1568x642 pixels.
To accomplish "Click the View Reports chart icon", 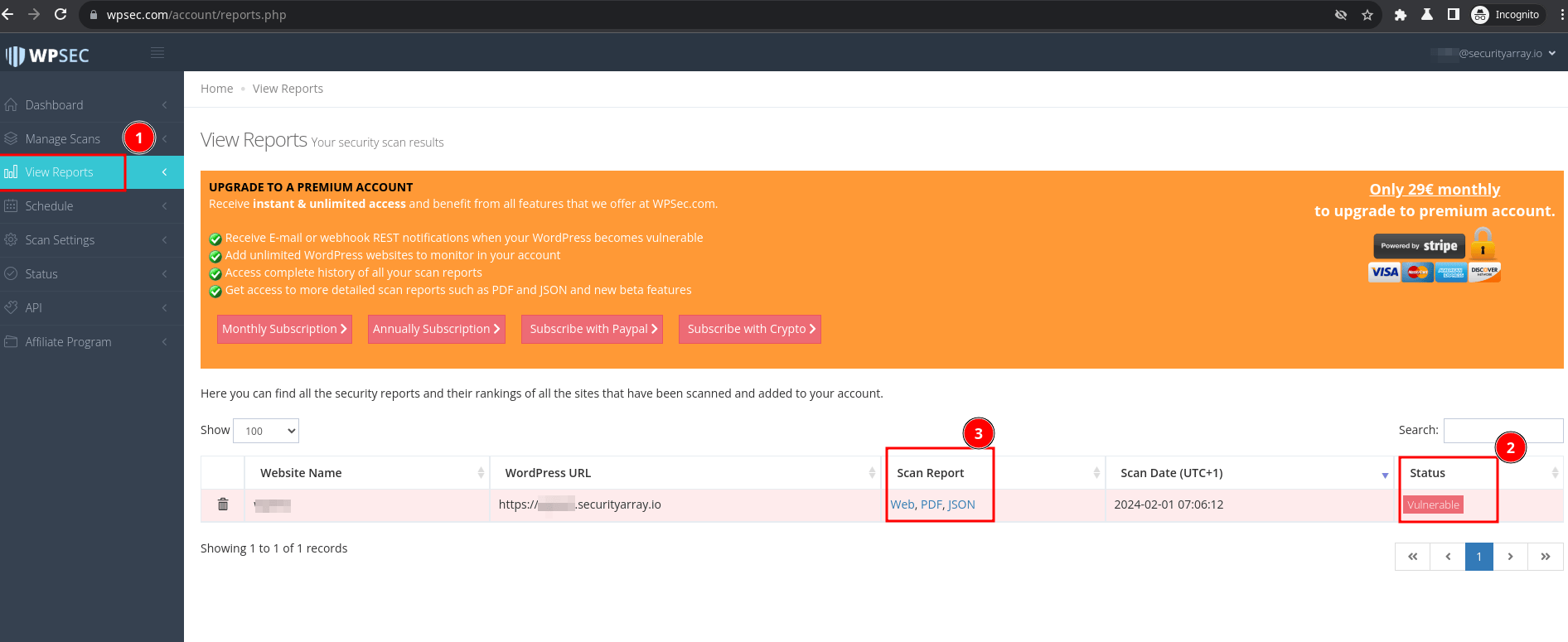I will (11, 172).
